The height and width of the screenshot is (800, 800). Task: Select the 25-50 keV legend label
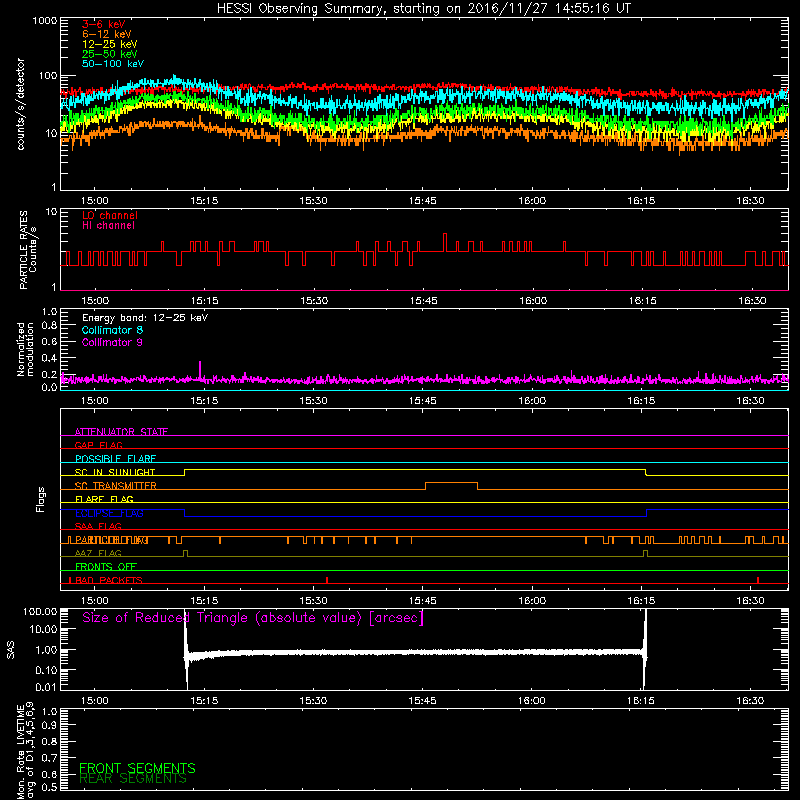pos(110,54)
